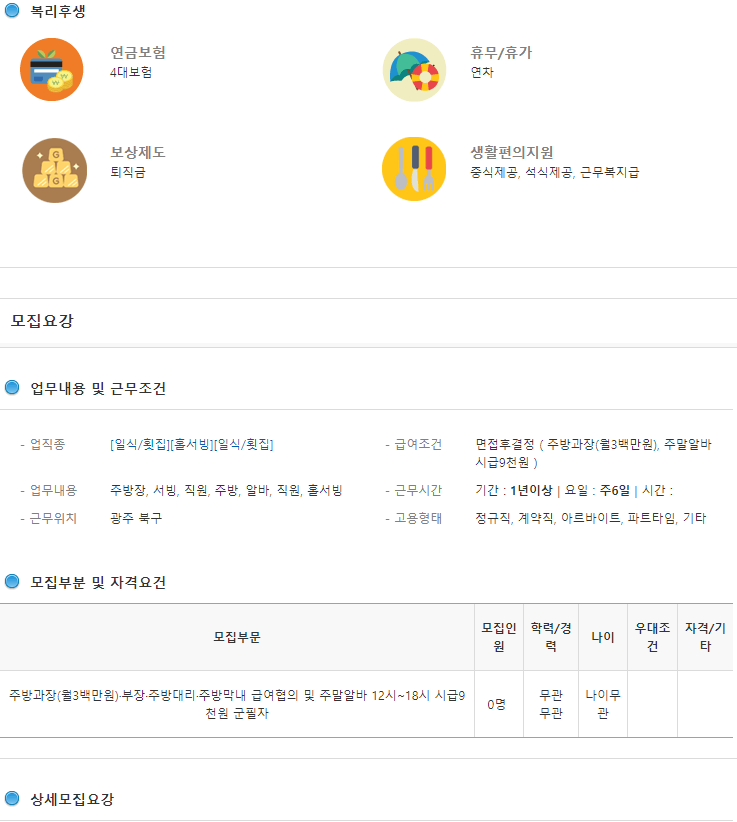The width and height of the screenshot is (737, 822).
Task: Select the 생활편의지원 heading
Action: tap(512, 153)
